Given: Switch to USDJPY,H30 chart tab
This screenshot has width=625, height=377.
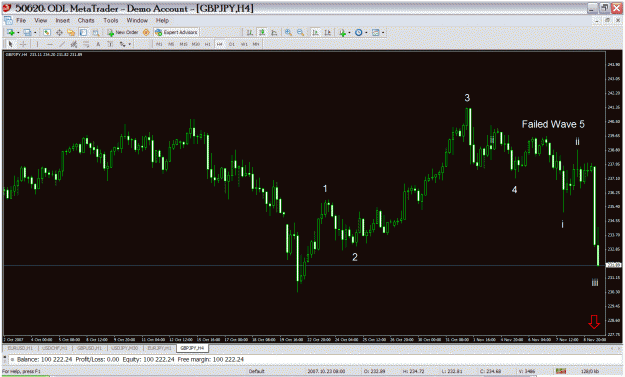Looking at the screenshot, I should pos(124,348).
